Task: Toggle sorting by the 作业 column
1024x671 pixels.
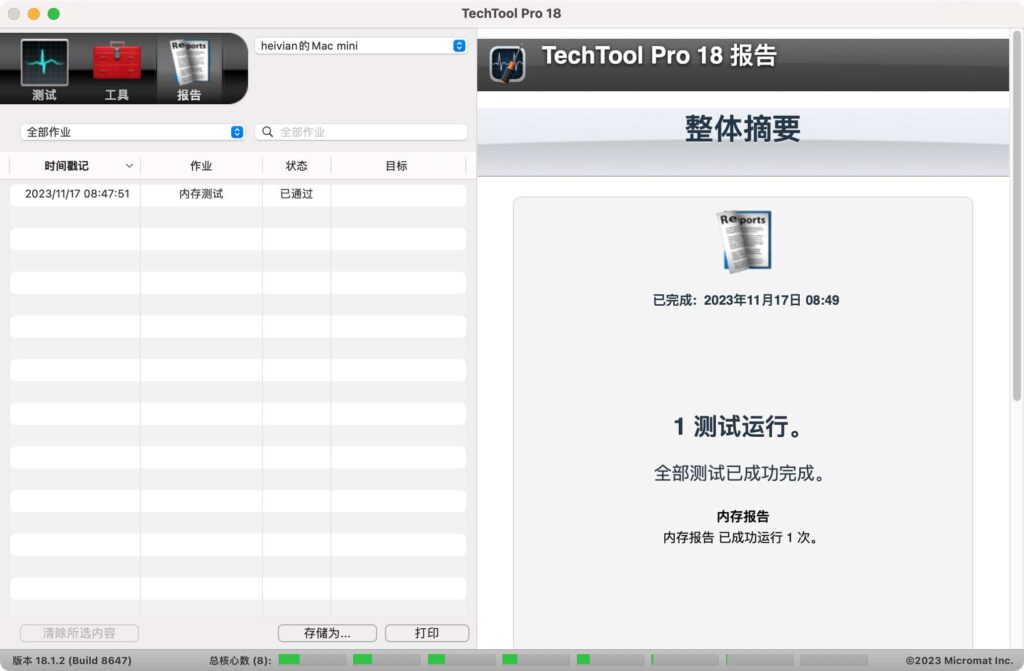Action: (x=200, y=165)
